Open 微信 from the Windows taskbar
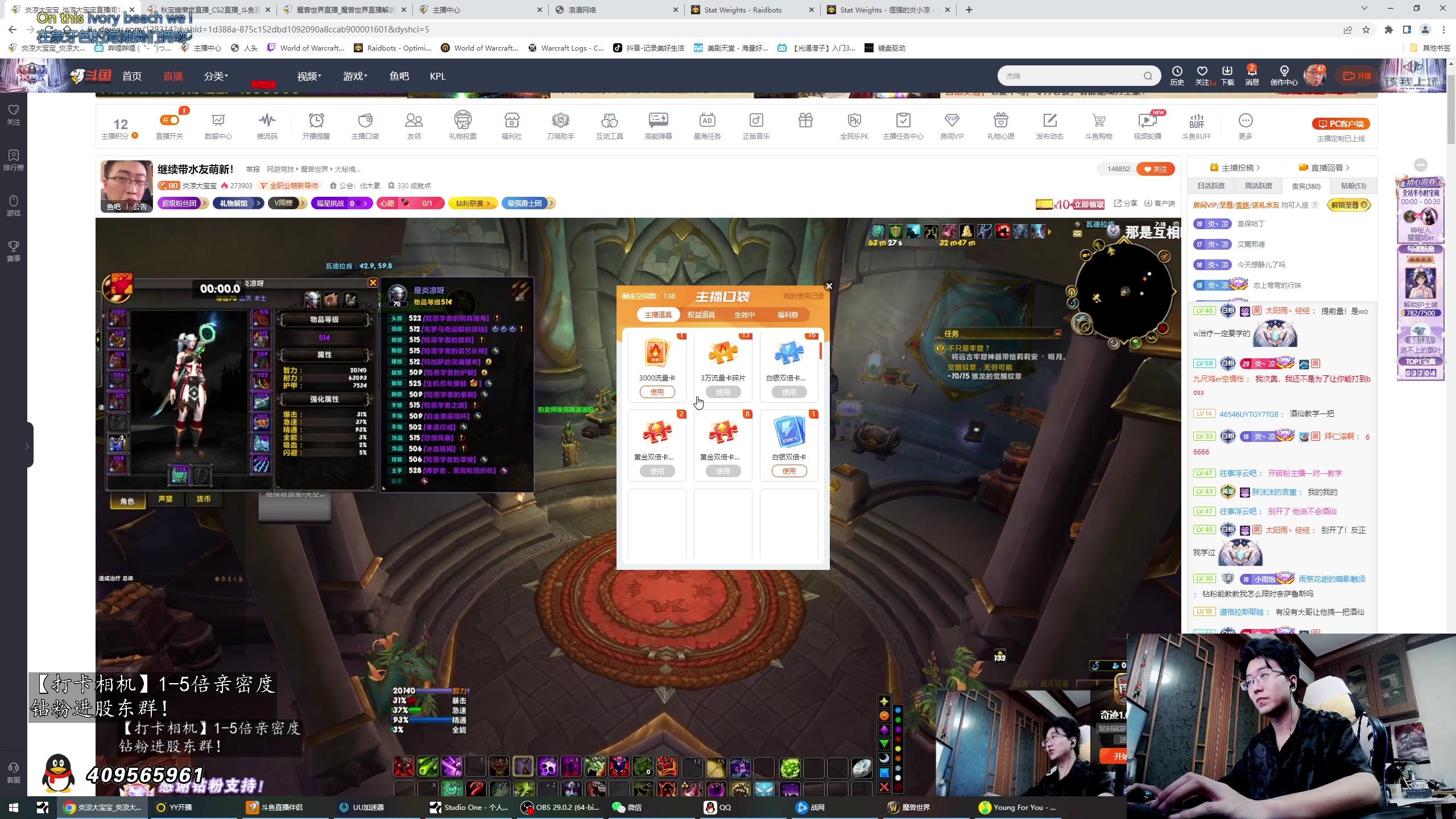This screenshot has width=1456, height=819. [x=627, y=807]
